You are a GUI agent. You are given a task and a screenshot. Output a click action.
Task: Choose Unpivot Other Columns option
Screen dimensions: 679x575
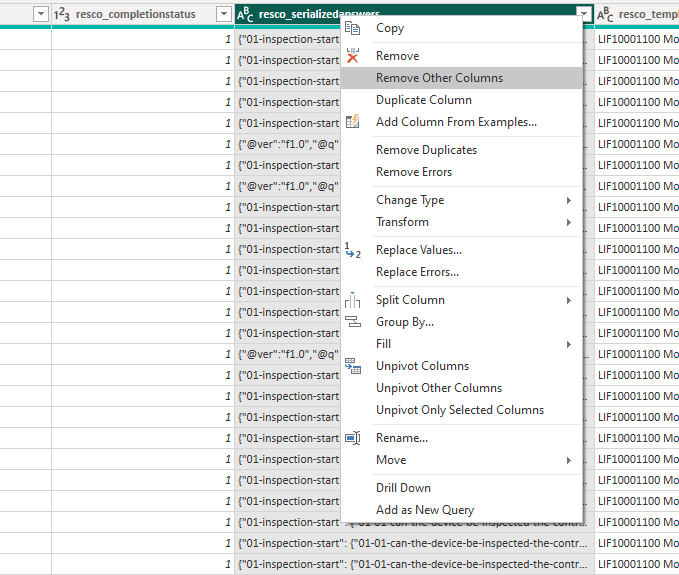[x=438, y=388]
